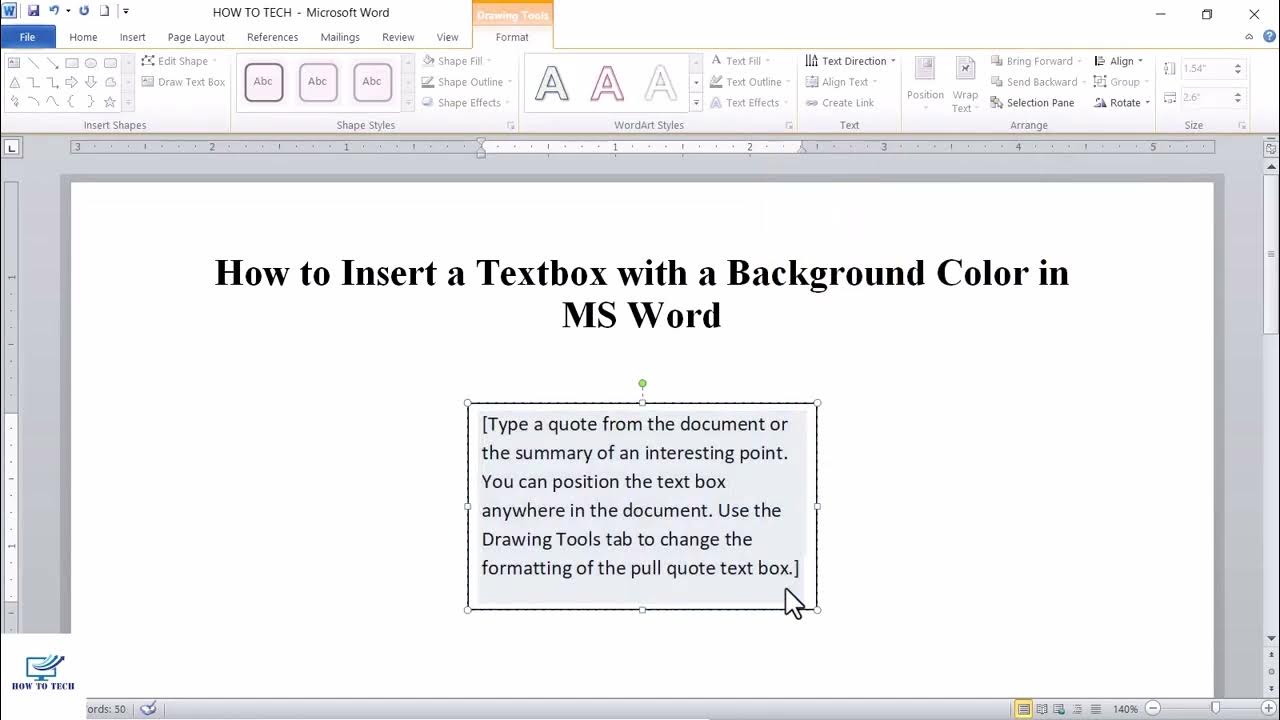Image resolution: width=1280 pixels, height=720 pixels.
Task: Click Create Link button
Action: pos(839,103)
